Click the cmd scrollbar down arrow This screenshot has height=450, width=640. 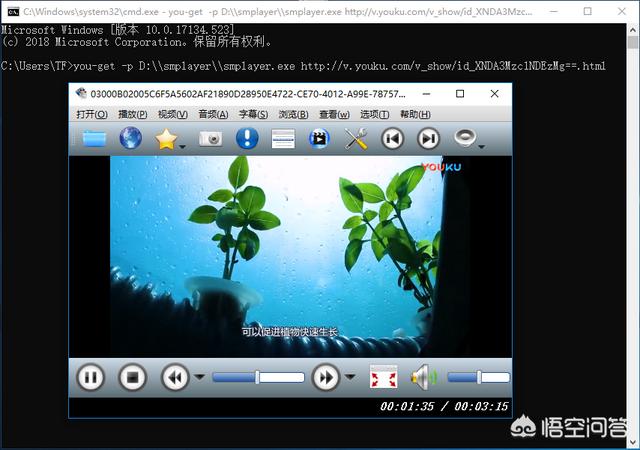[633, 443]
